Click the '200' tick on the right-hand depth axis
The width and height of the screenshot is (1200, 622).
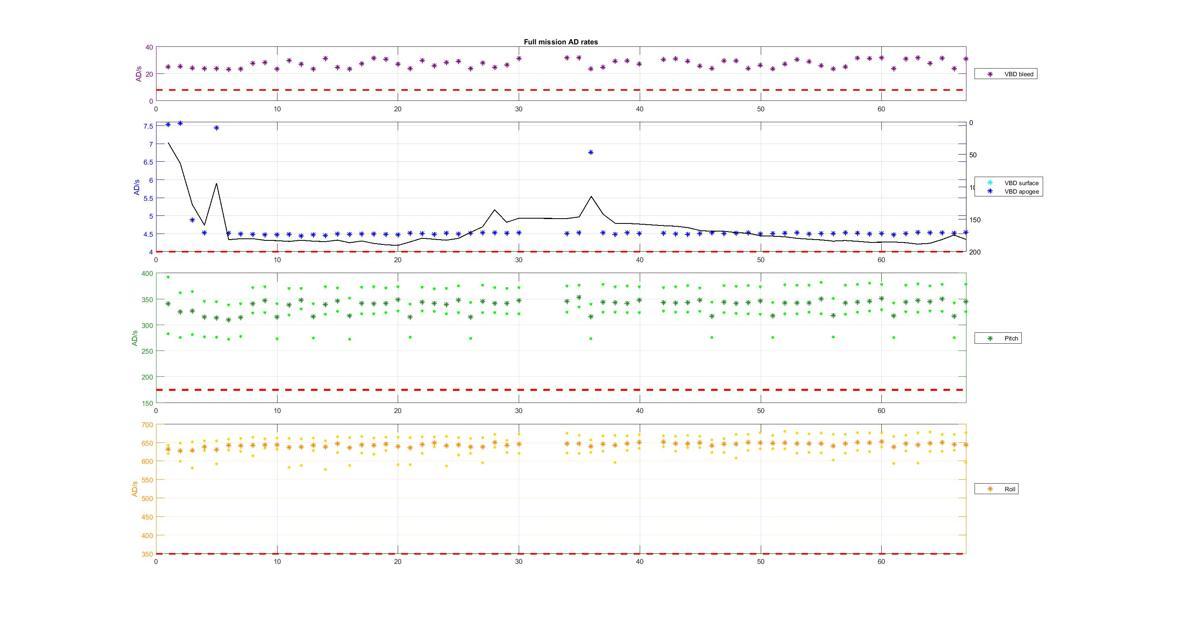[x=975, y=252]
